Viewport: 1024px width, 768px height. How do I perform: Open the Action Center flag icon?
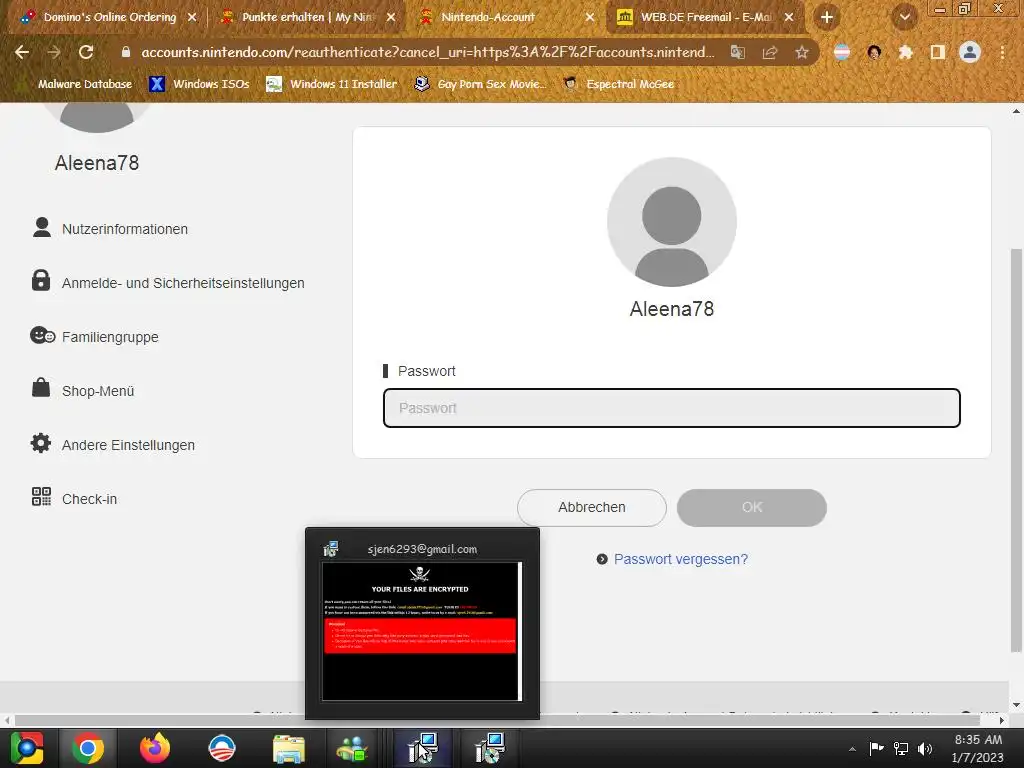[x=876, y=748]
